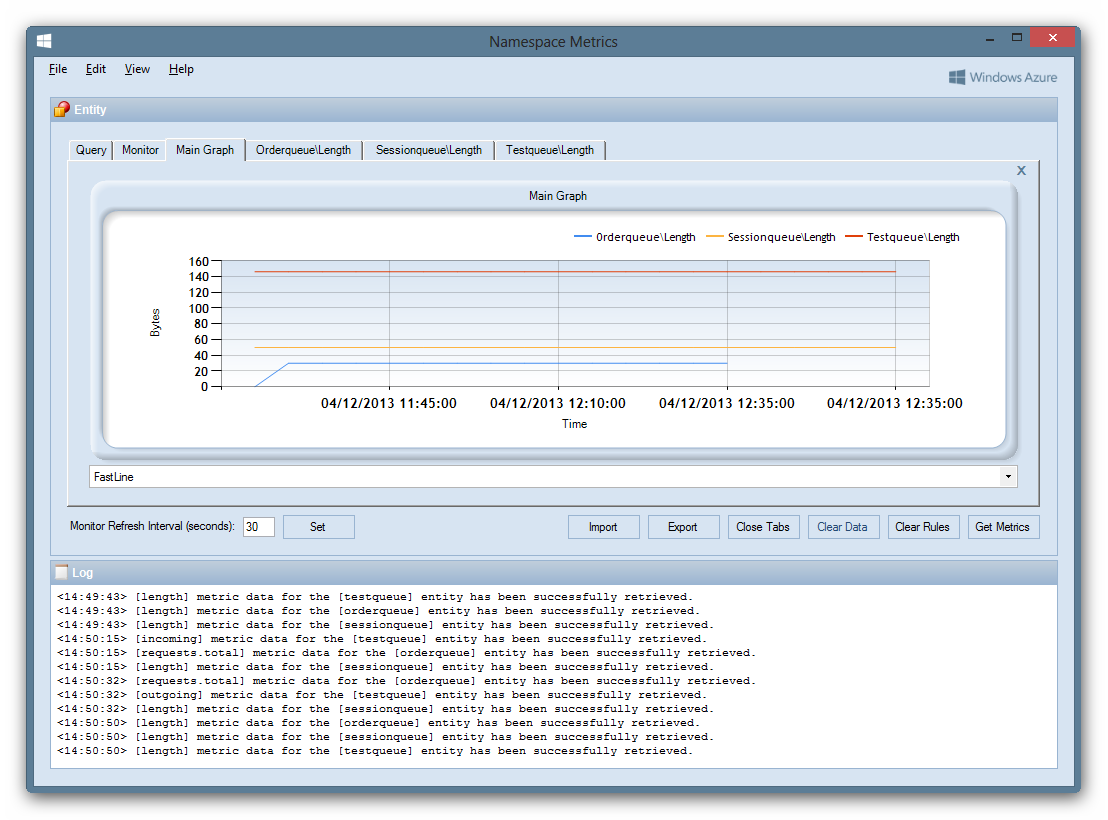Open the Testqueue\Length tab
The width and height of the screenshot is (1108, 820).
pos(550,150)
